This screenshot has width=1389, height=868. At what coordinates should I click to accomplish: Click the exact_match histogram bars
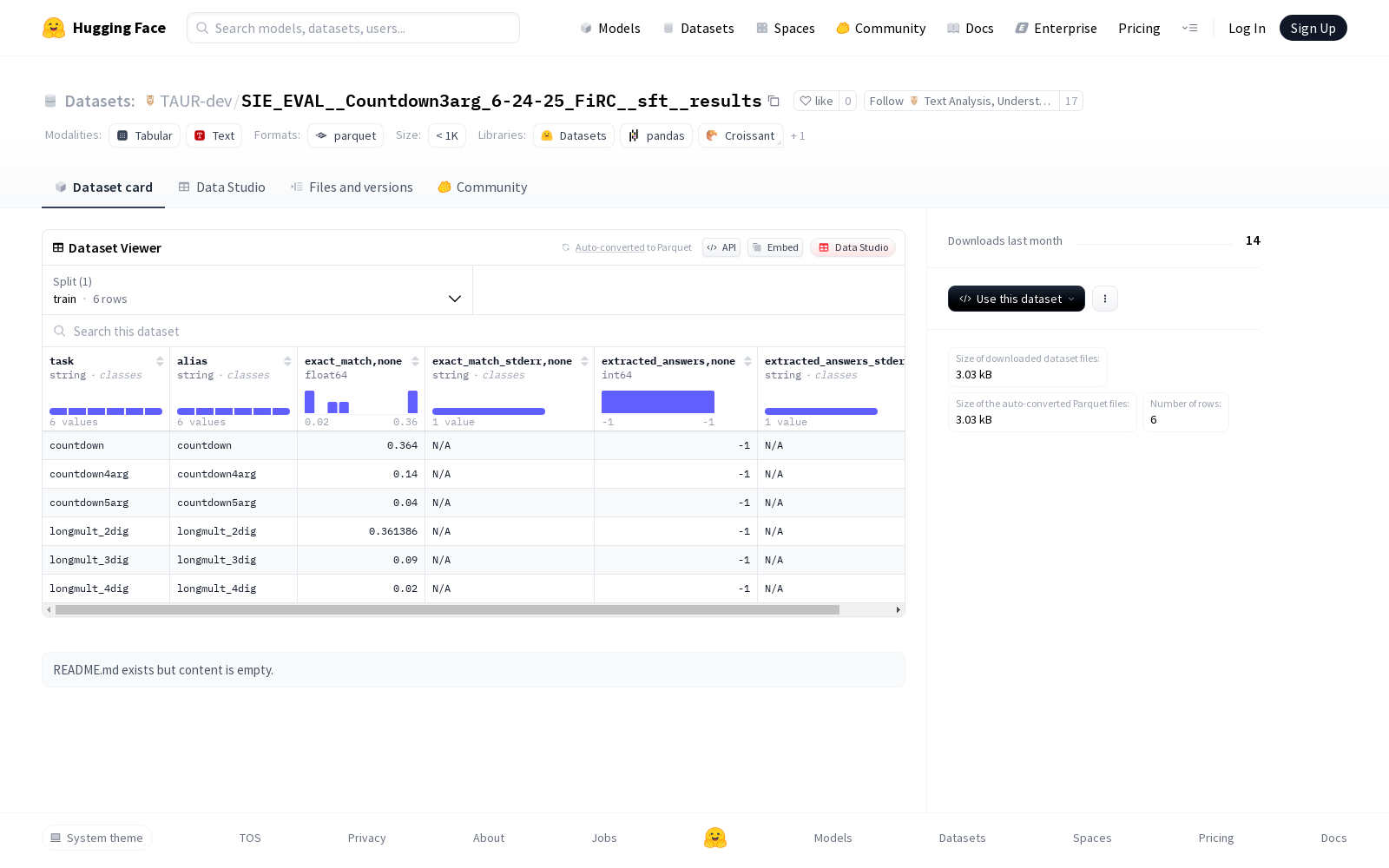click(x=361, y=402)
